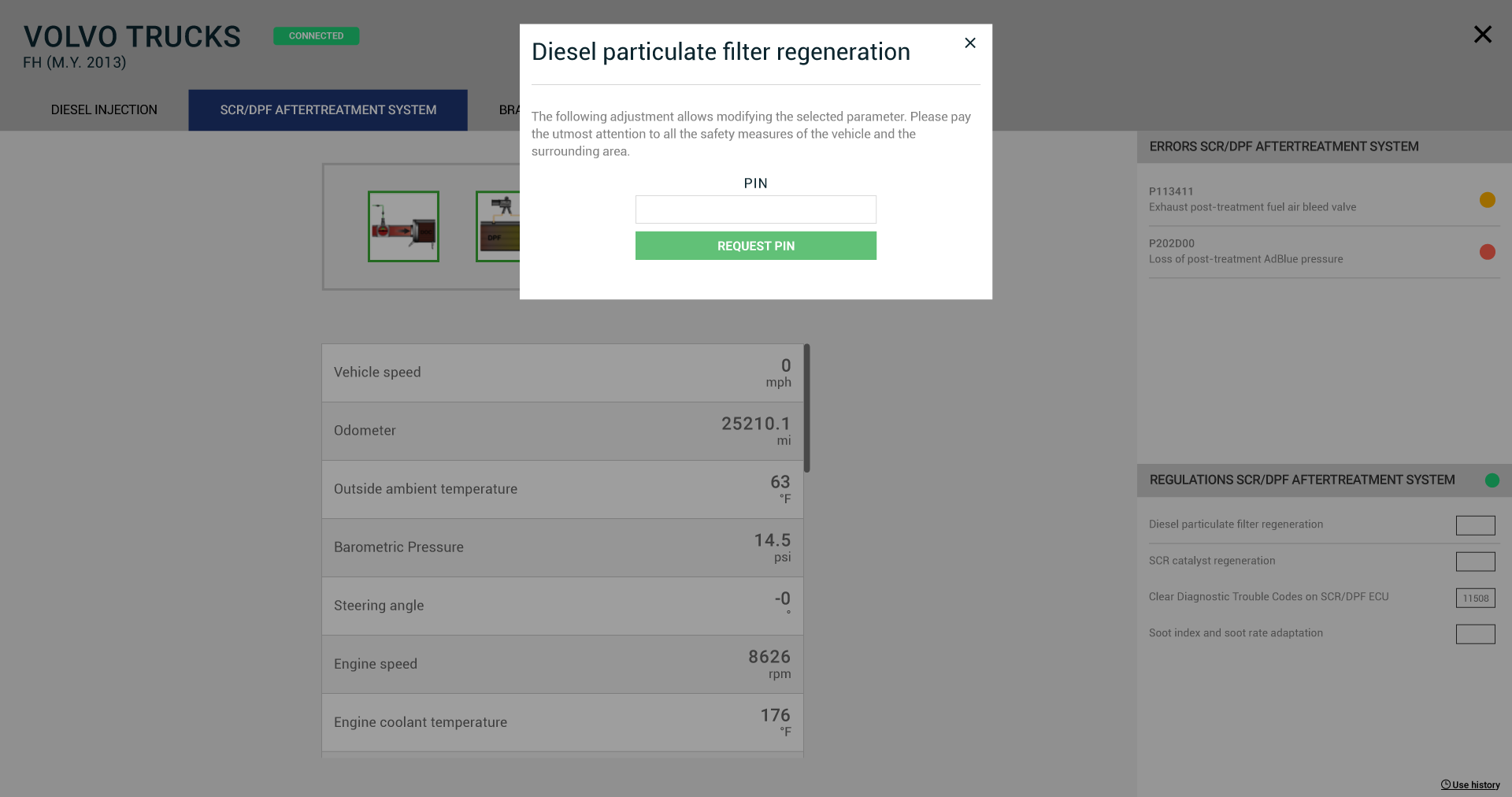Select Diesel particulate filter regeneration regulation
This screenshot has width=1512, height=797.
pos(1236,525)
